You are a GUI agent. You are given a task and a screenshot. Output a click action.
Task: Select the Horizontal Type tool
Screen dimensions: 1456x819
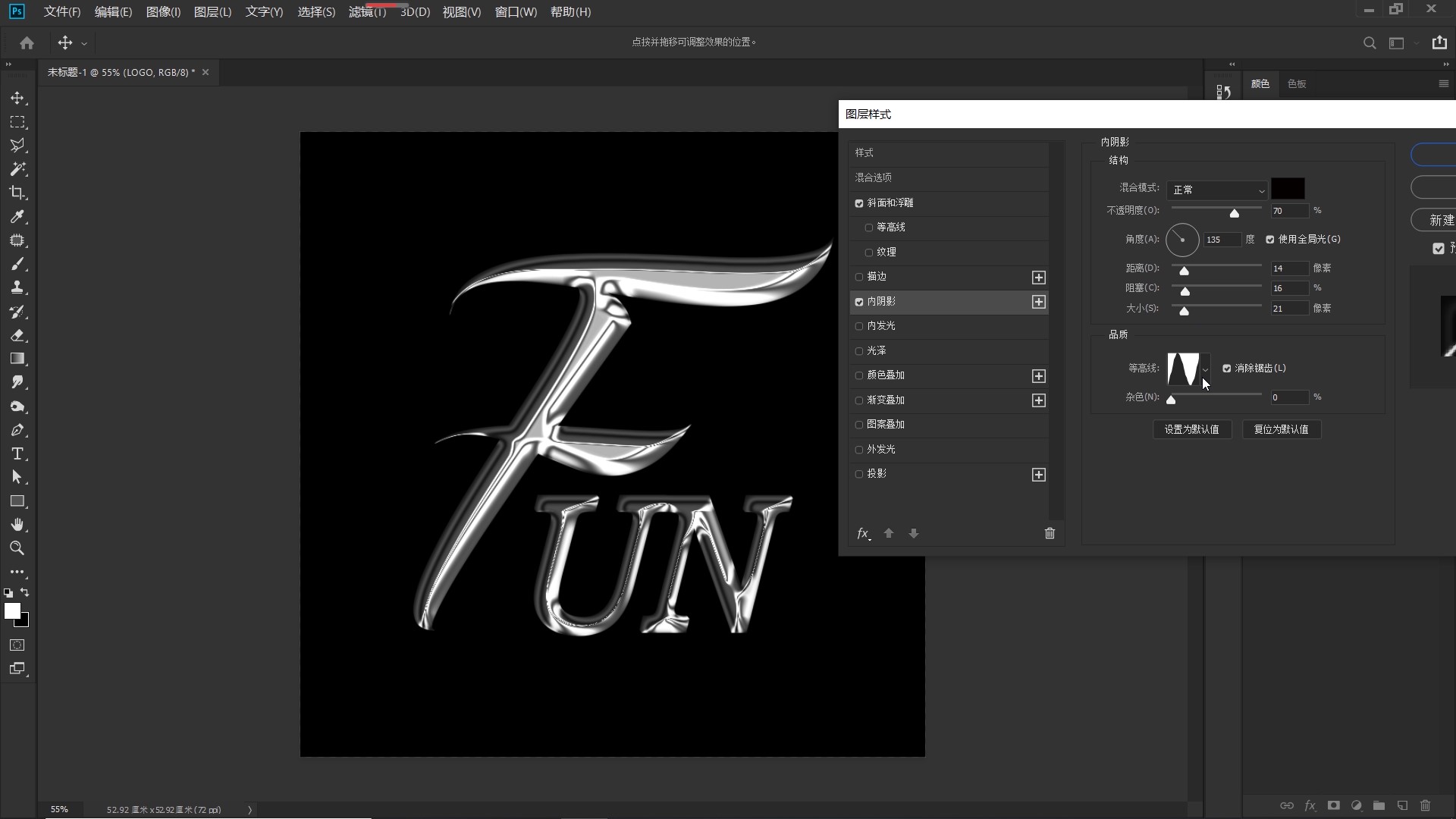[x=17, y=453]
